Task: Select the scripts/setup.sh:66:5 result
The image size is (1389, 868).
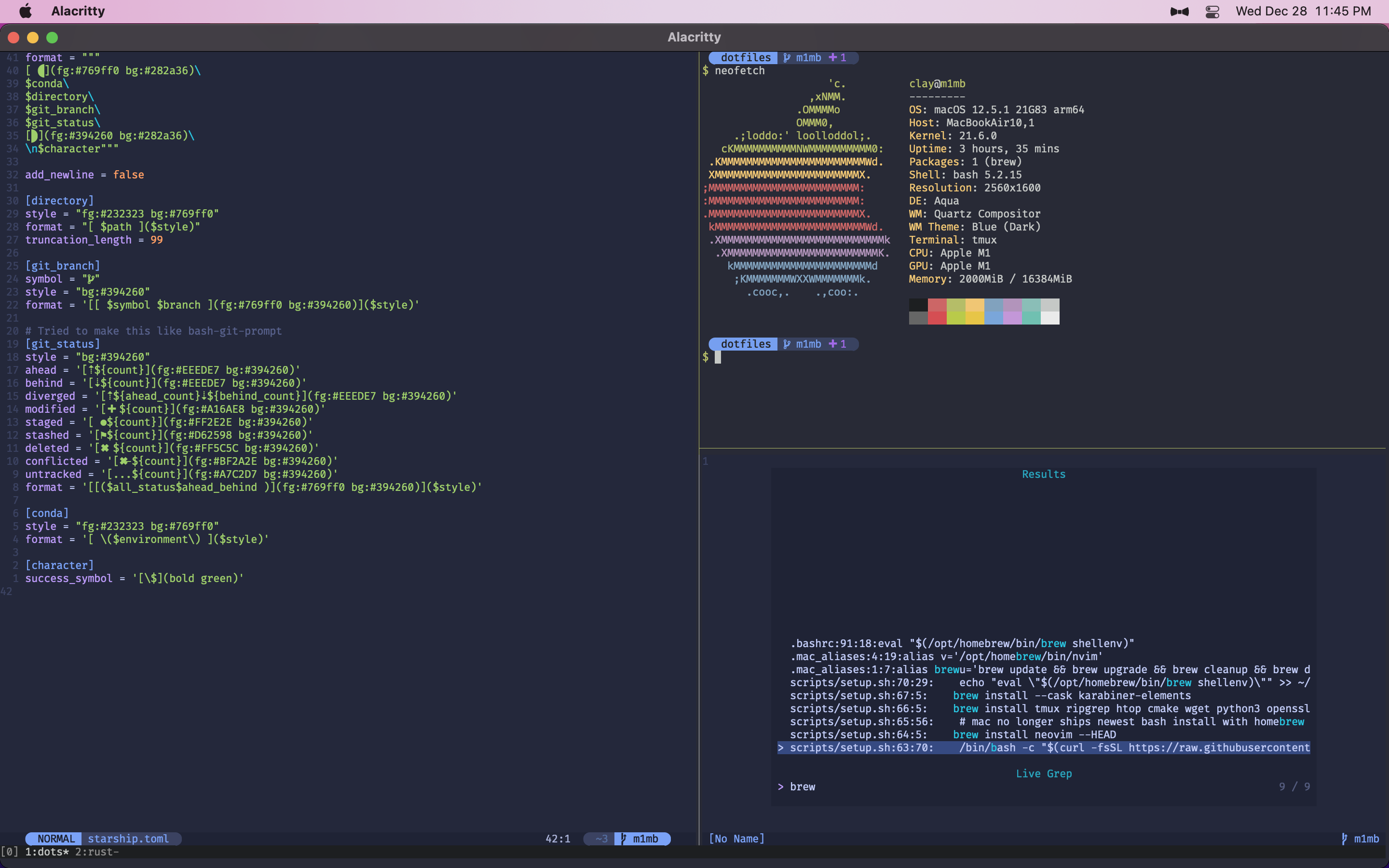Action: 1050,709
